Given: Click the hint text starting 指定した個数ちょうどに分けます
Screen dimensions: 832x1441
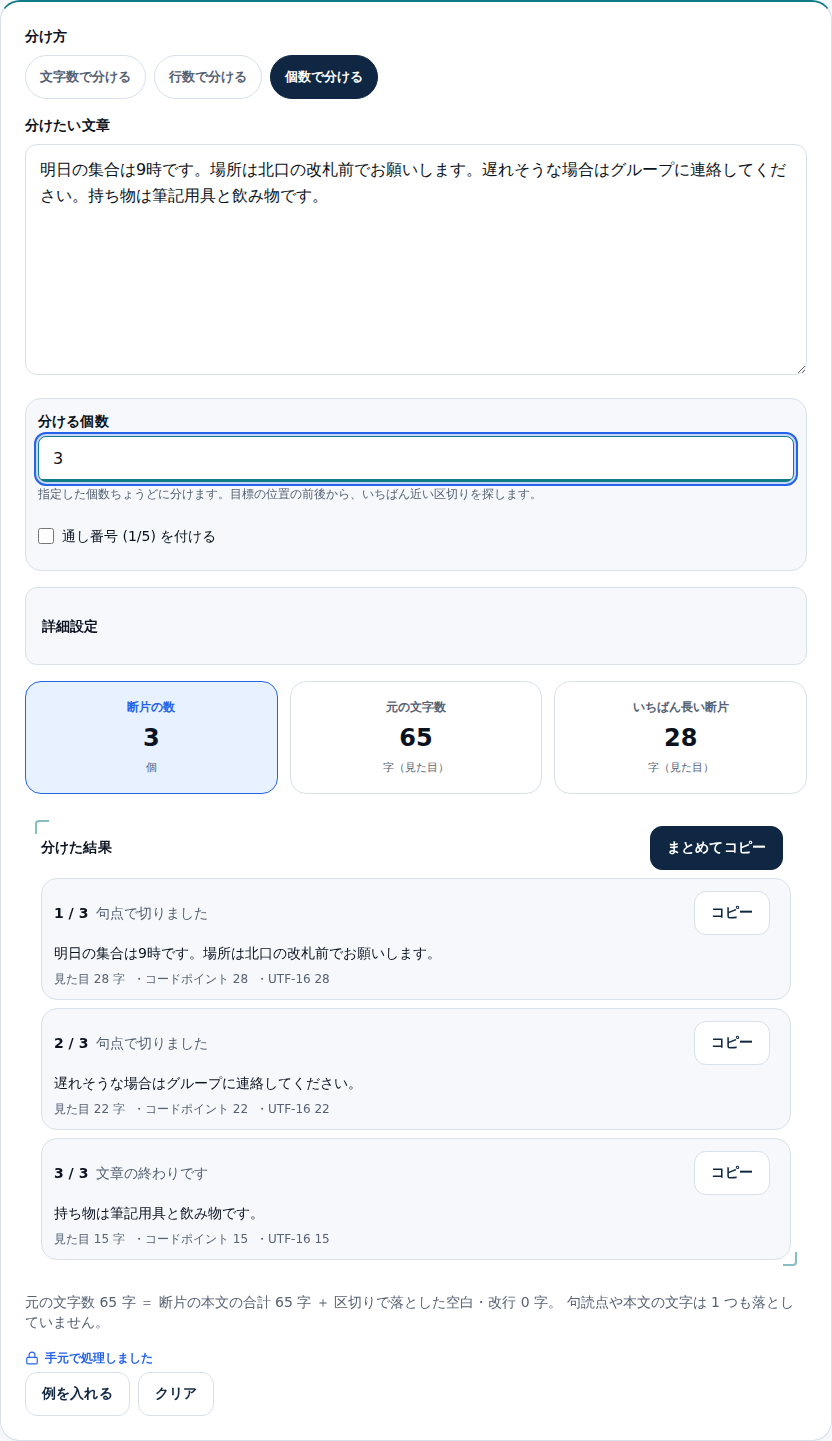Looking at the screenshot, I should pyautogui.click(x=288, y=494).
